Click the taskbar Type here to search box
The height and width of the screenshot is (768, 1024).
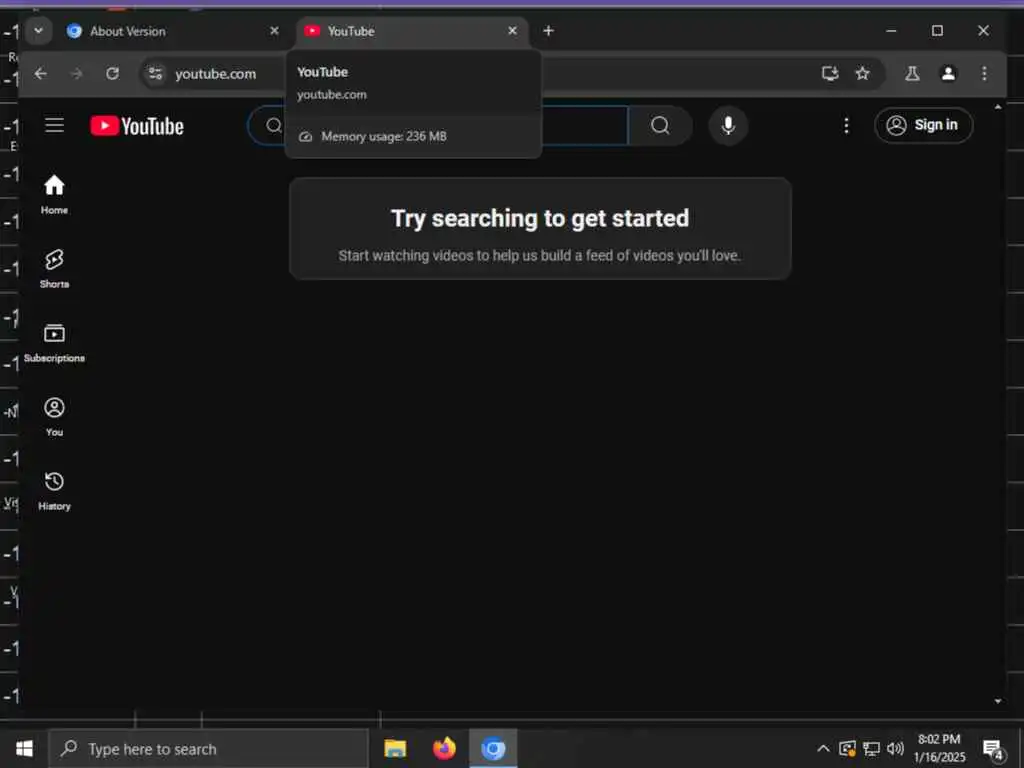click(x=208, y=748)
